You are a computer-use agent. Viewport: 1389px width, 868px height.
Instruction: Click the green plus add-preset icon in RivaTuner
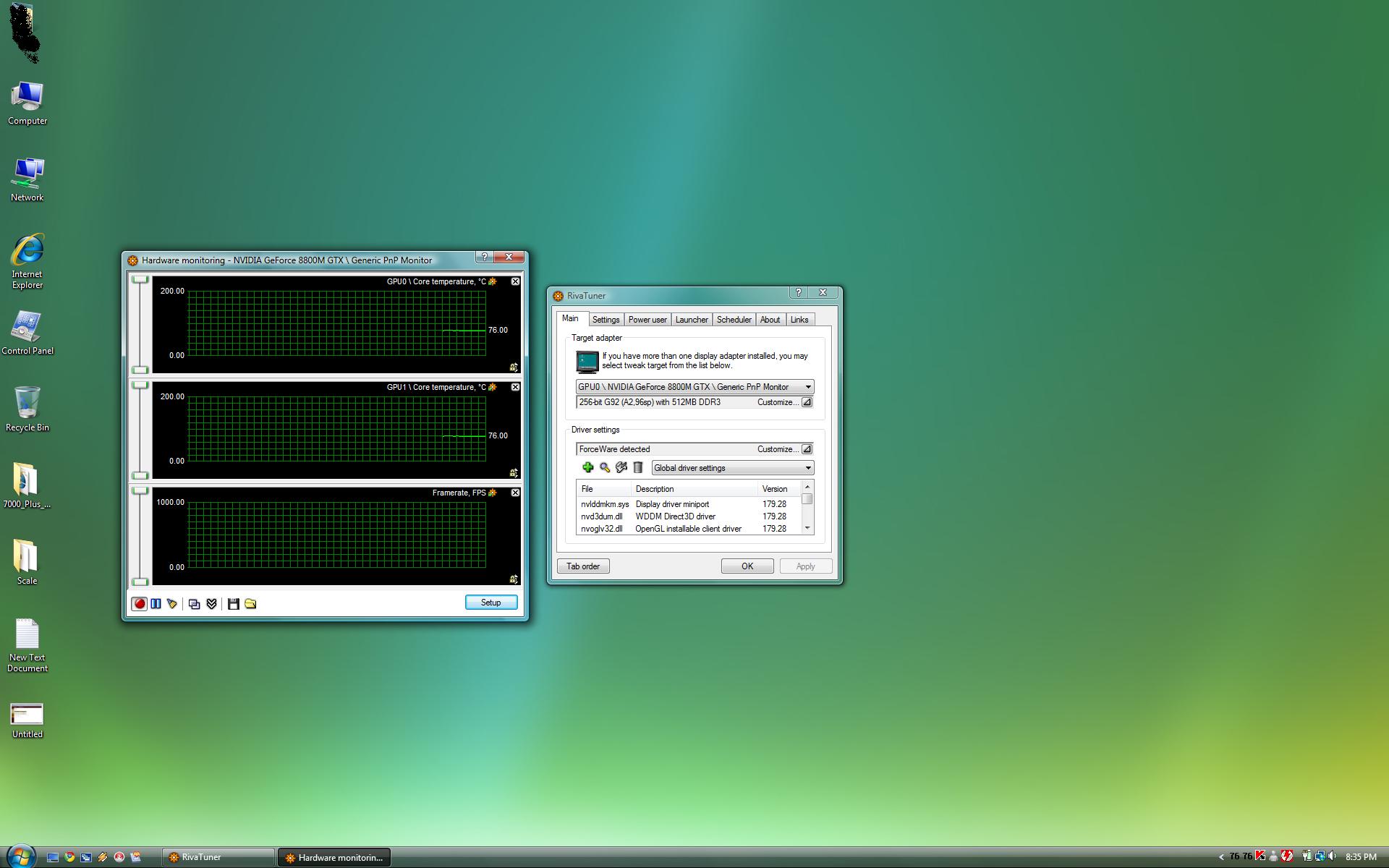click(x=587, y=468)
